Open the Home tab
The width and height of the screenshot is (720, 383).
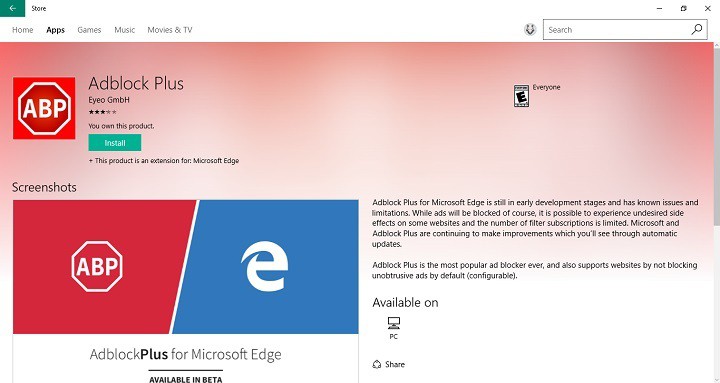(22, 30)
